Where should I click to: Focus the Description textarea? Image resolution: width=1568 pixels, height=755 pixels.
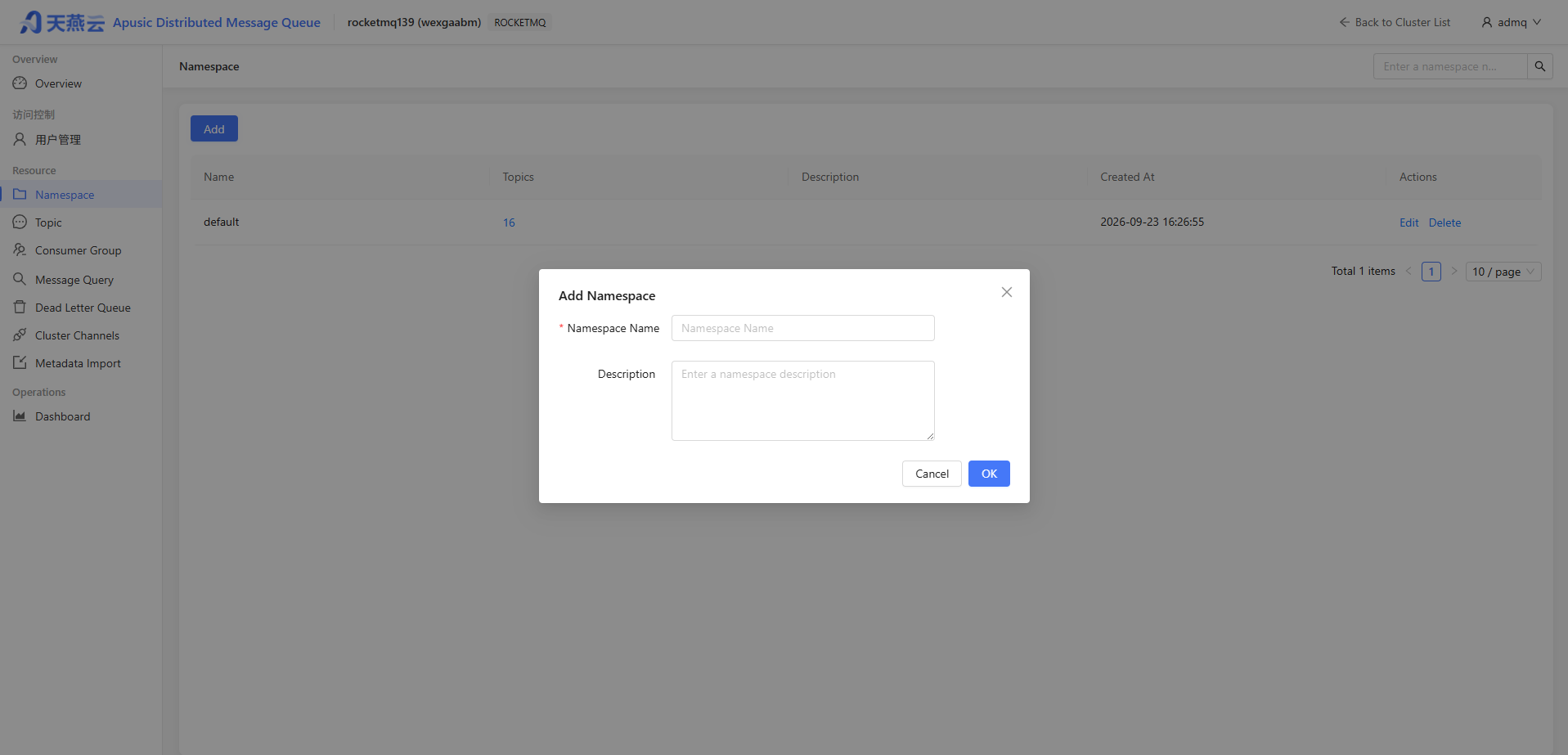[x=803, y=401]
